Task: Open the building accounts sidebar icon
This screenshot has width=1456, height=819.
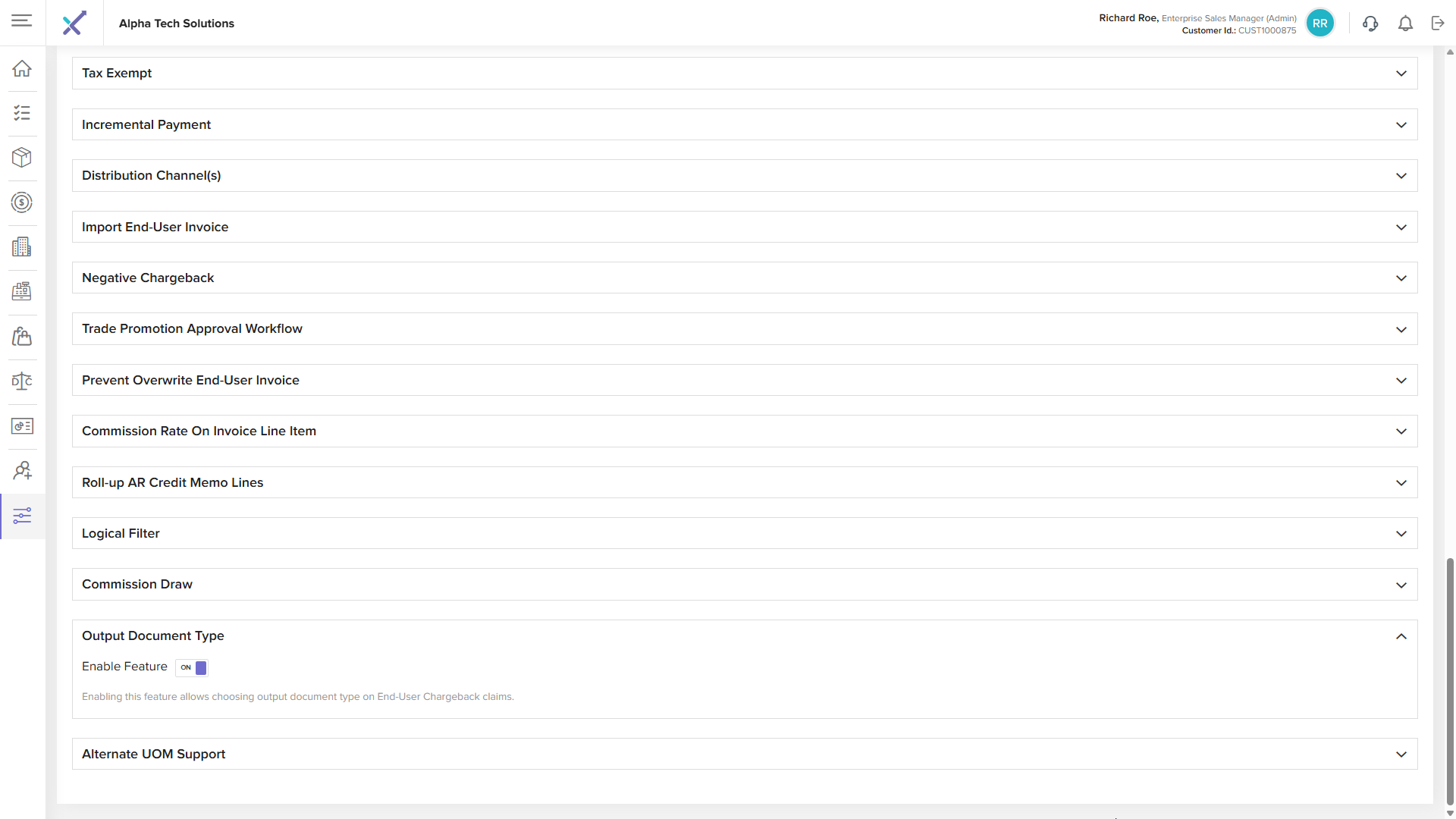Action: click(22, 246)
